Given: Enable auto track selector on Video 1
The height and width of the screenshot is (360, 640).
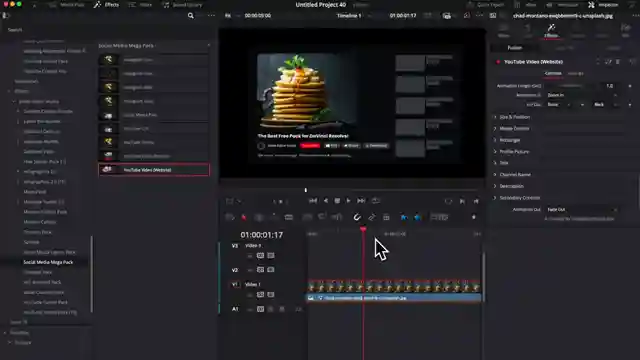Looking at the screenshot, I should pos(260,294).
